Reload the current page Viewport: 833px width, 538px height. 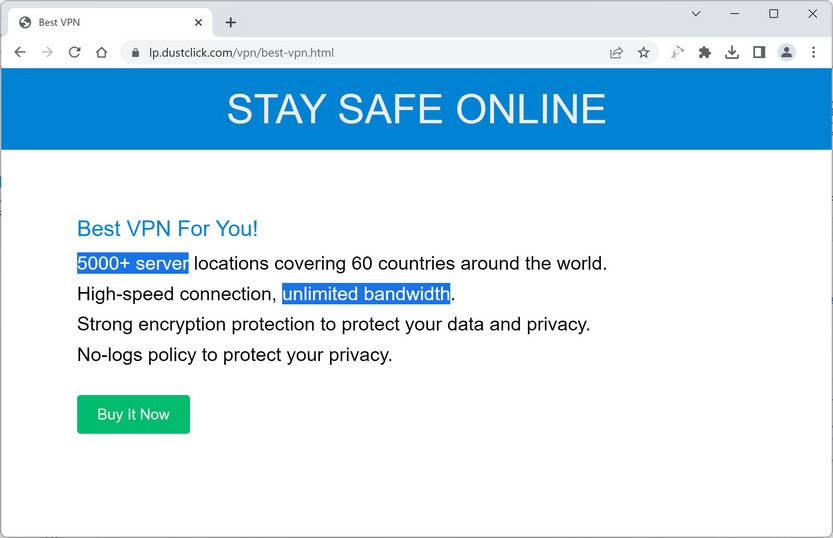[x=74, y=52]
